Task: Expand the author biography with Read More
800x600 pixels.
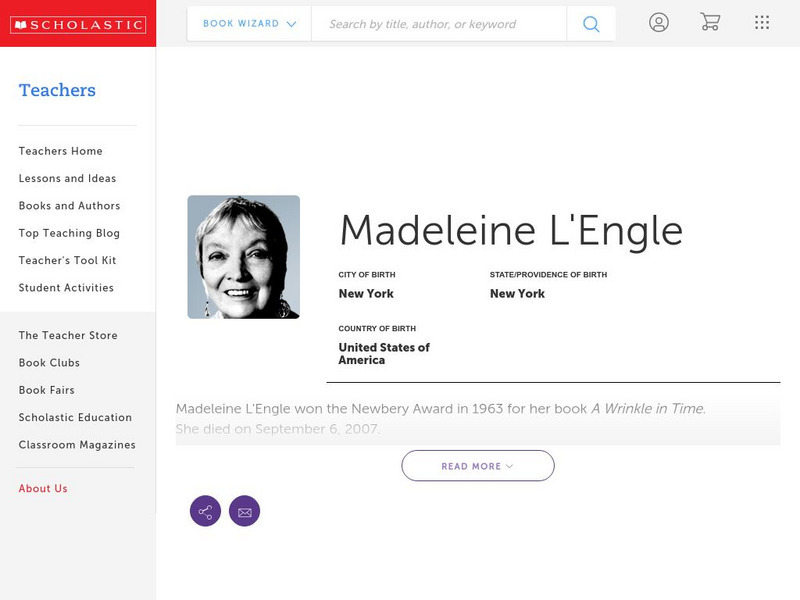Action: point(478,465)
